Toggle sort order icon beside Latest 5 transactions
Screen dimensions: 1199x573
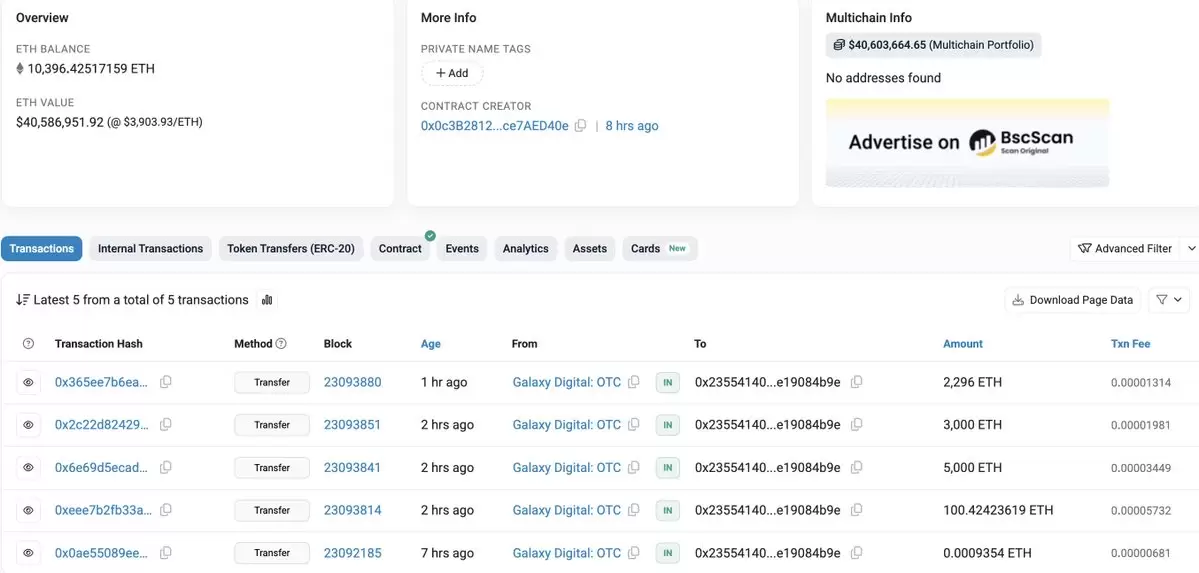(23, 300)
